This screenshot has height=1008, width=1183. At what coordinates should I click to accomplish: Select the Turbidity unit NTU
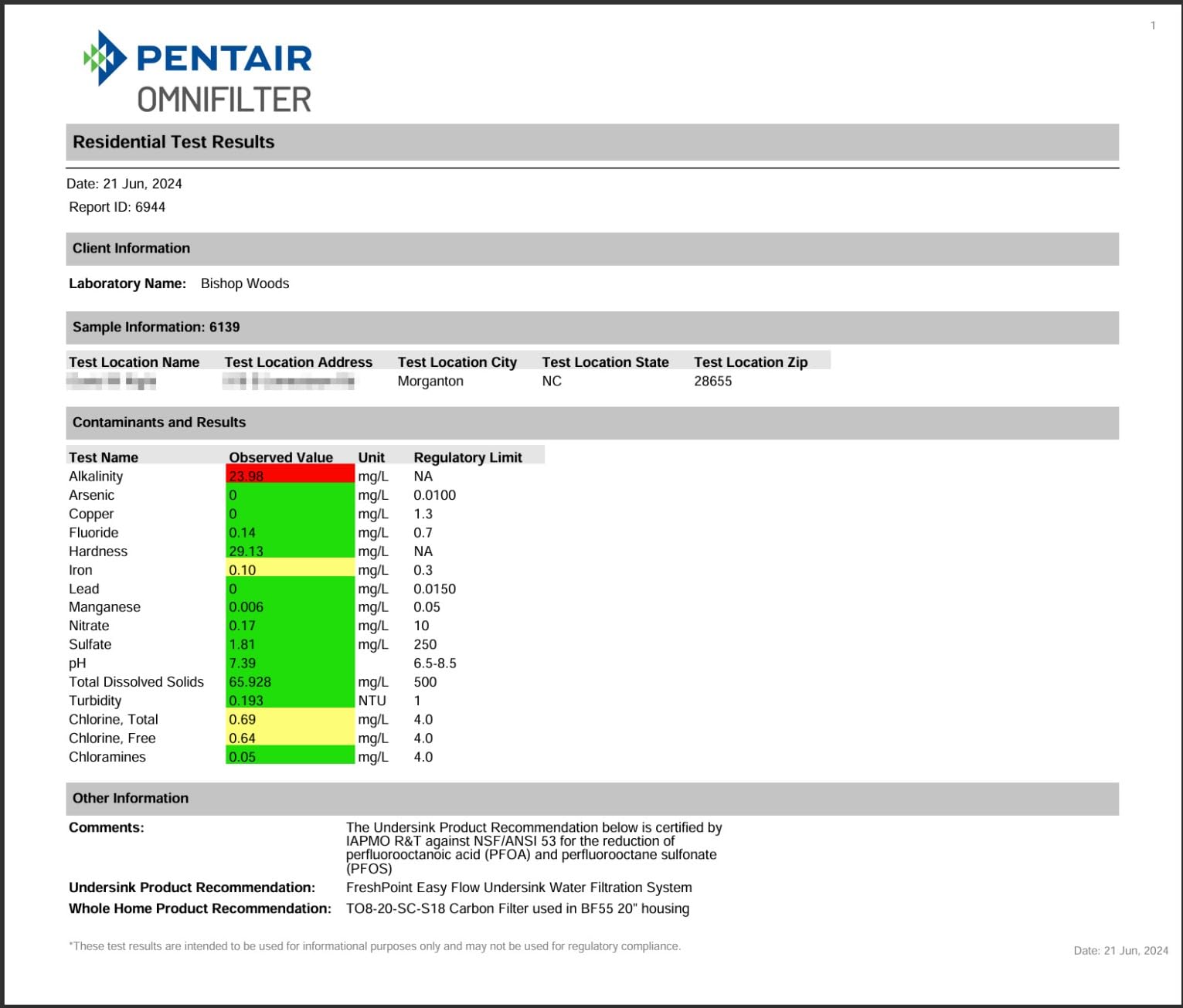(372, 701)
